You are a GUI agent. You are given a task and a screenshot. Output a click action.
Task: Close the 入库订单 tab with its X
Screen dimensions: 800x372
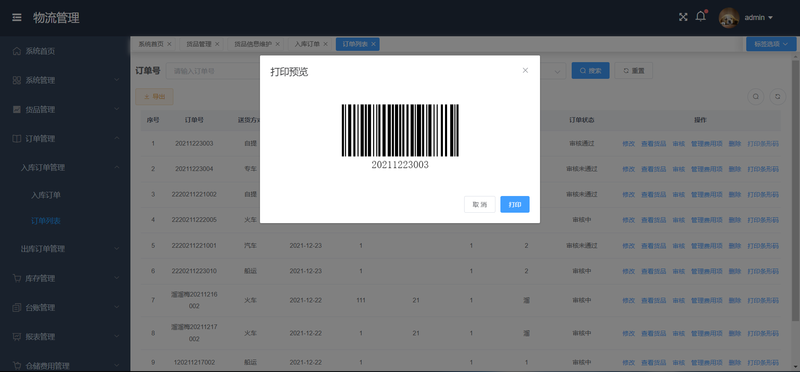tap(326, 44)
